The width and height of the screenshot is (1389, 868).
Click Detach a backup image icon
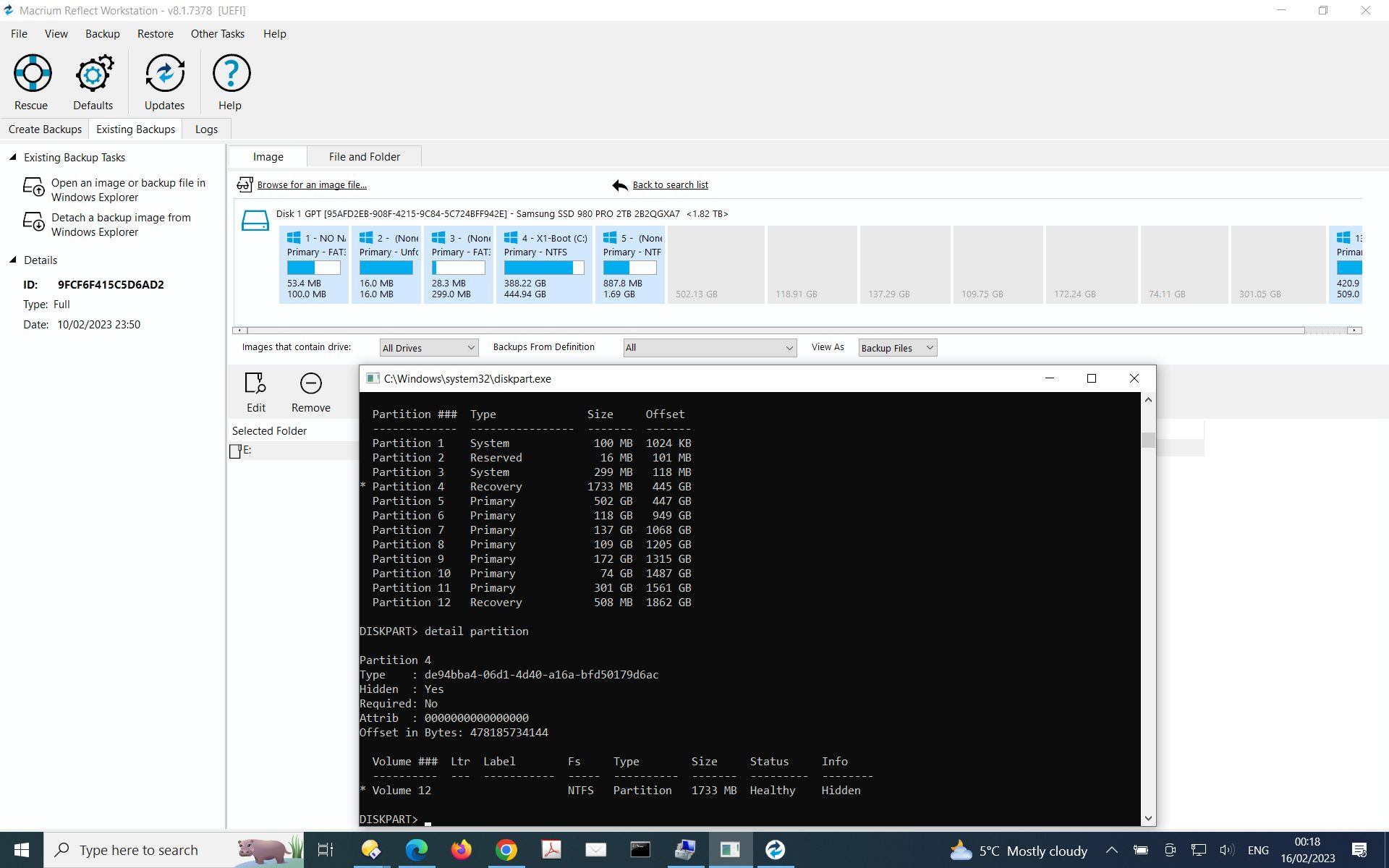(34, 221)
